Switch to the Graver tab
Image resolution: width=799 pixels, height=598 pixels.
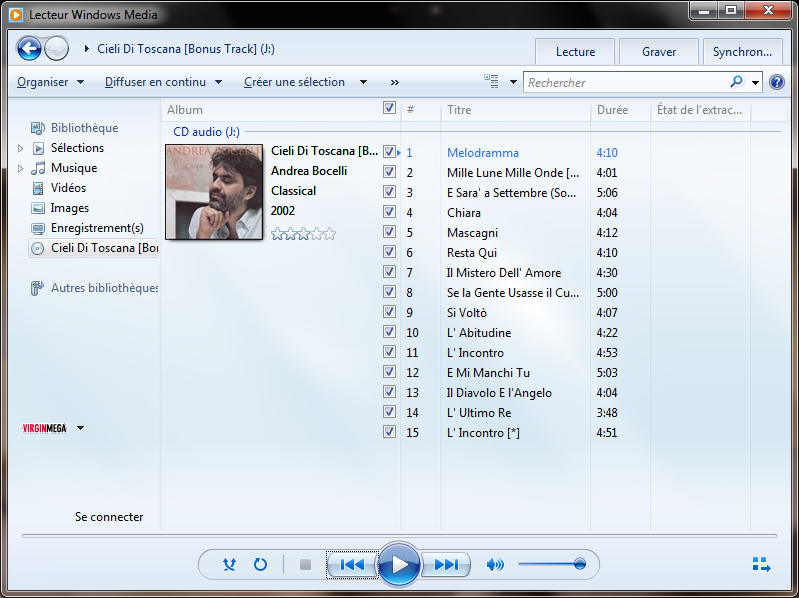[659, 52]
